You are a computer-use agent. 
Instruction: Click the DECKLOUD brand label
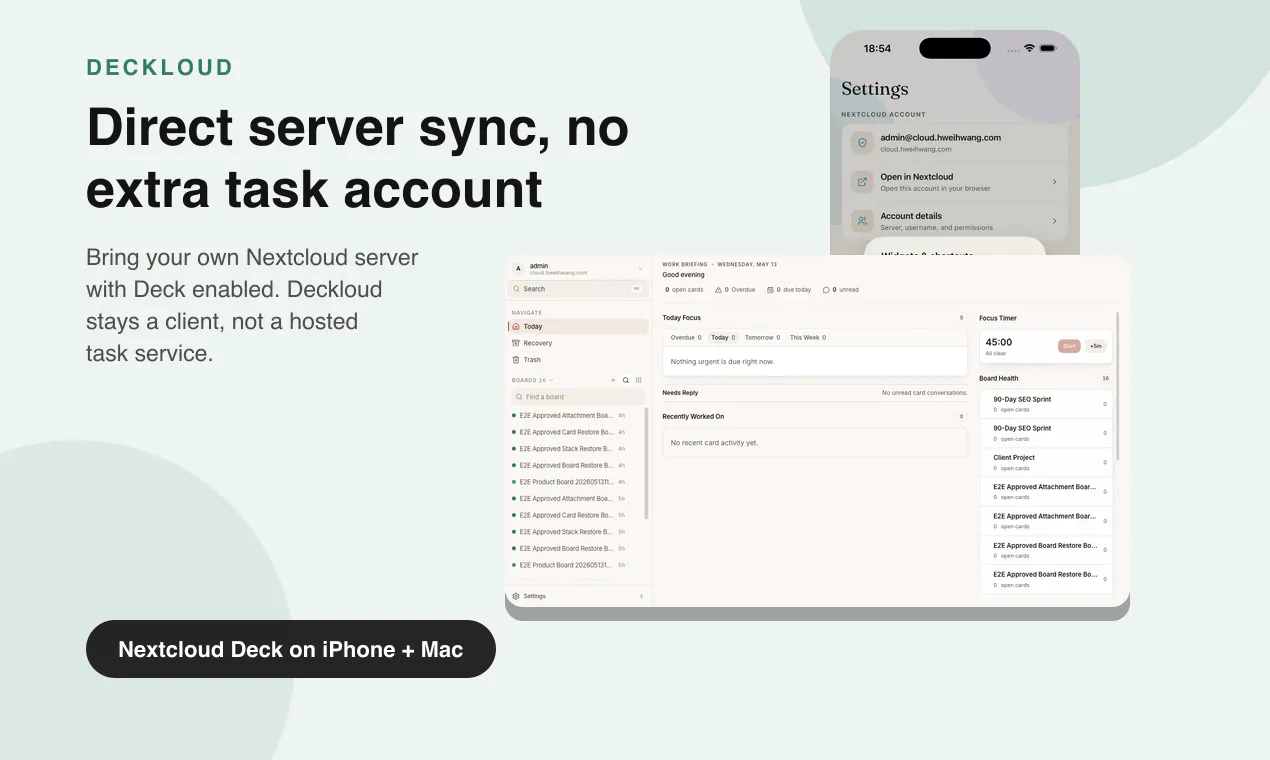point(160,68)
